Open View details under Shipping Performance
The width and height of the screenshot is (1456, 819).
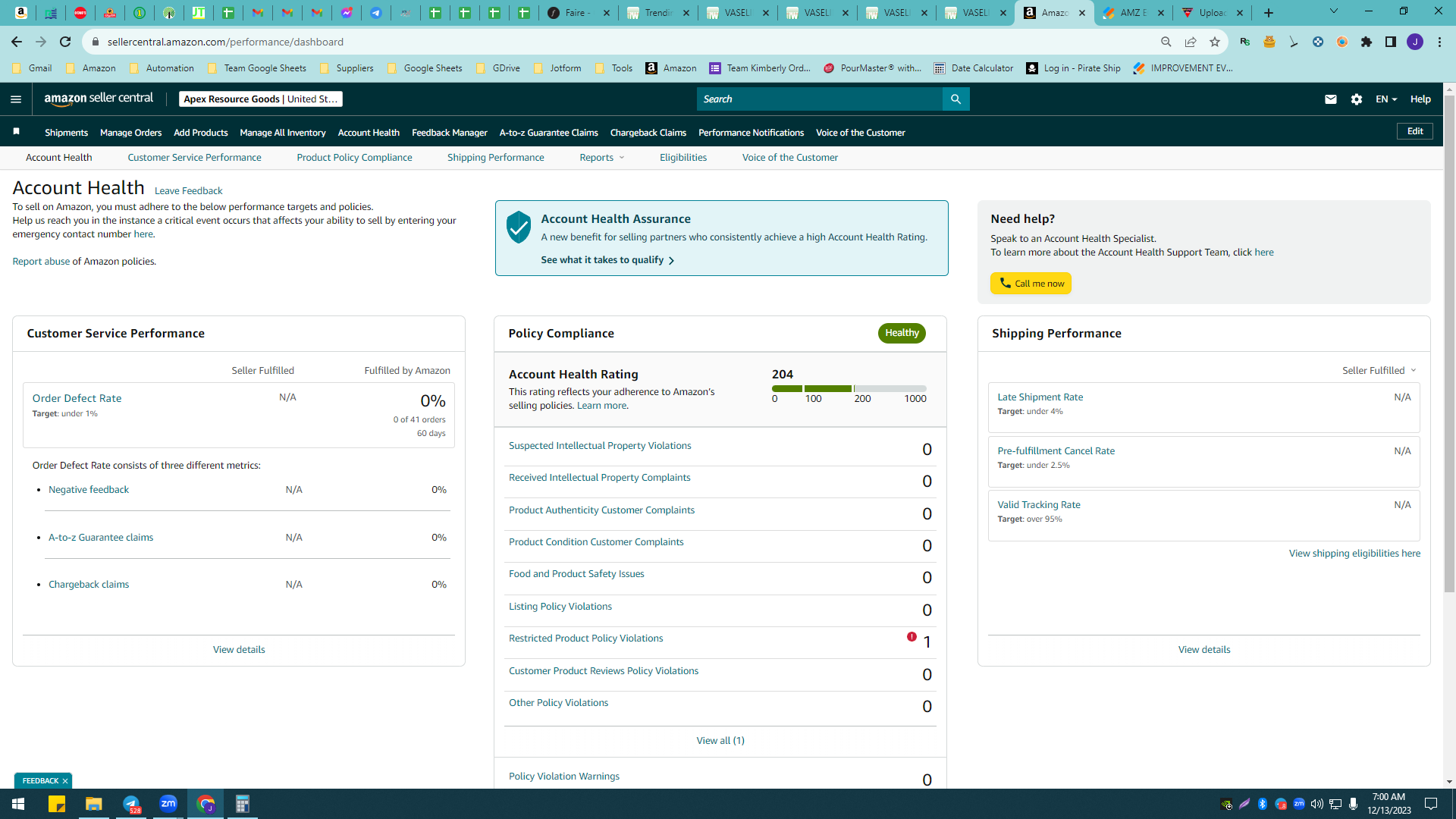1204,650
